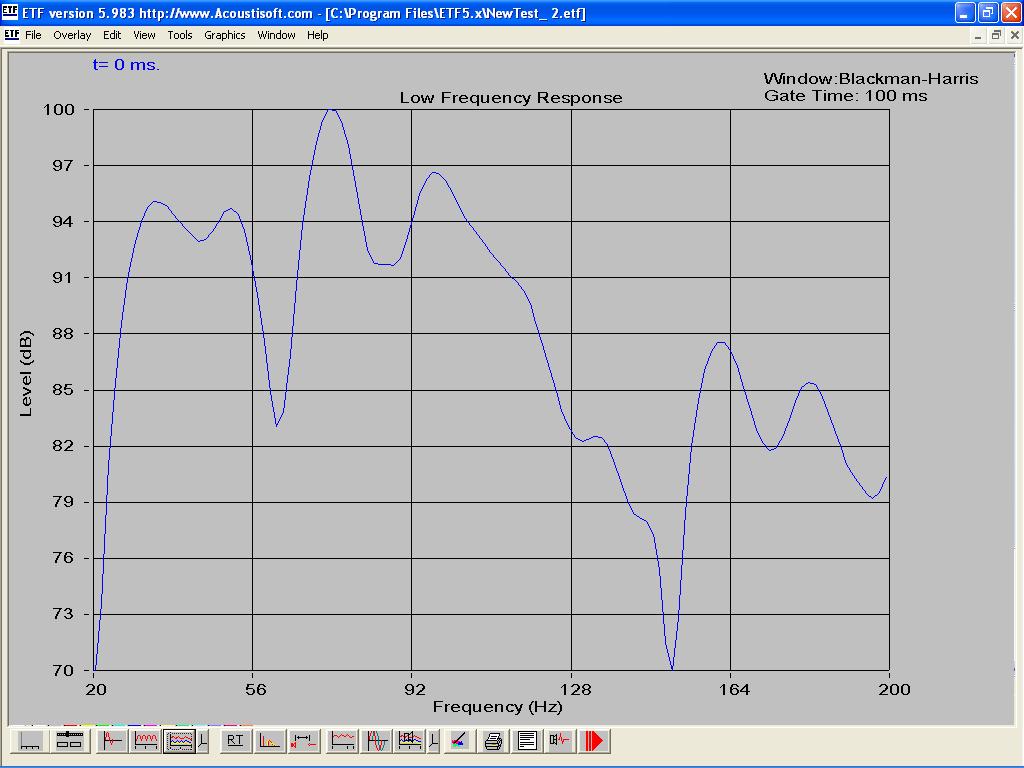Click the slider settings toolbar icon
The width and height of the screenshot is (1024, 768).
point(68,741)
